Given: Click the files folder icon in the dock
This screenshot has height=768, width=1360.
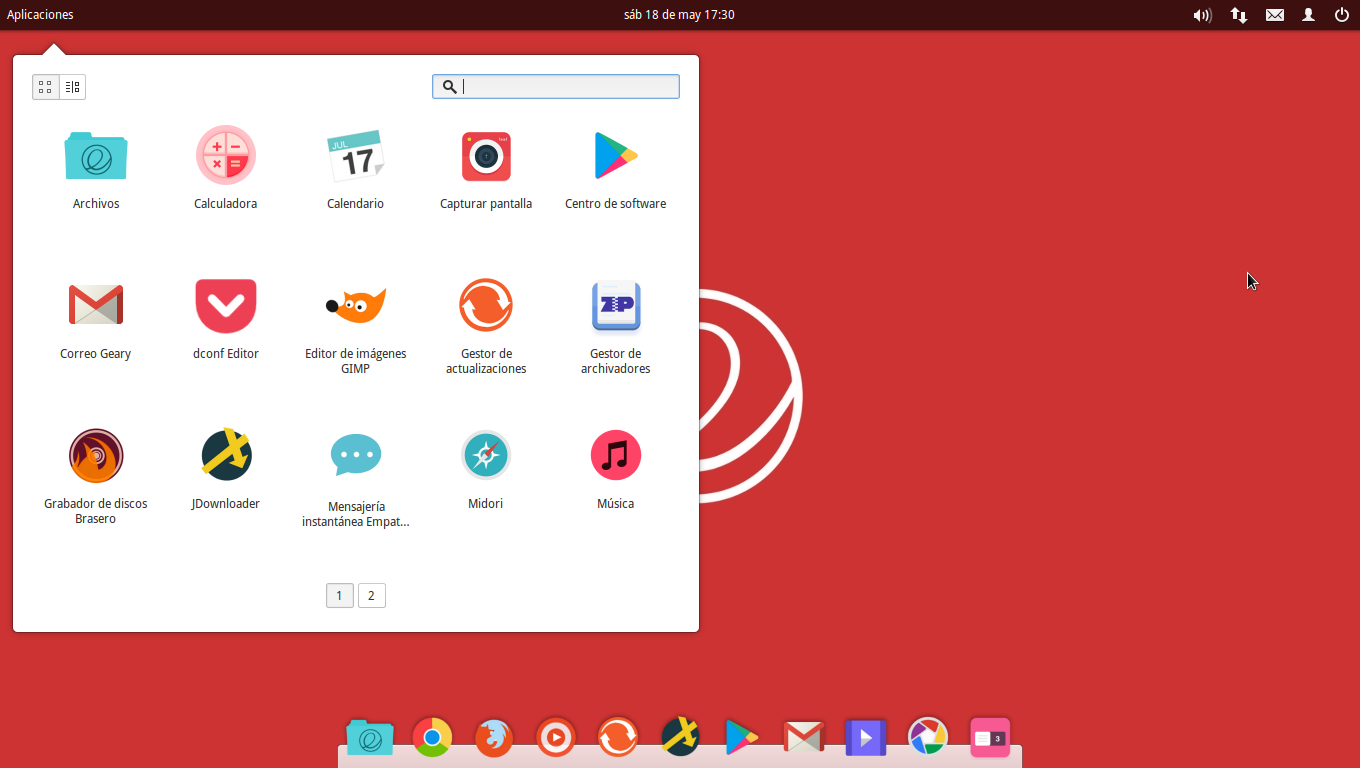Looking at the screenshot, I should (370, 738).
